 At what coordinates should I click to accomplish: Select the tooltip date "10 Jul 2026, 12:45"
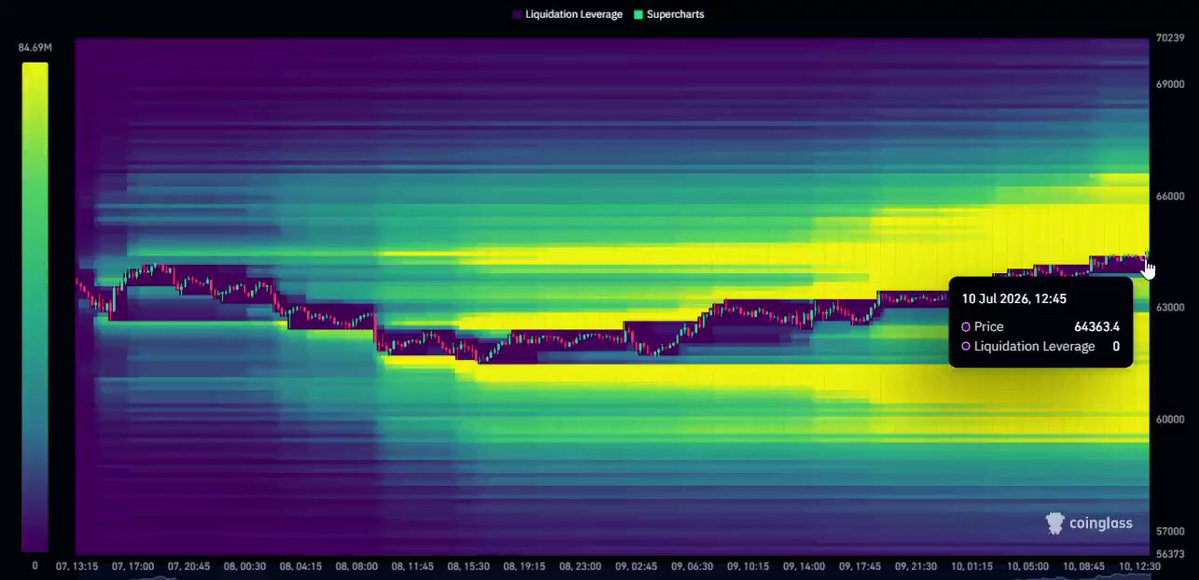[x=1014, y=299]
